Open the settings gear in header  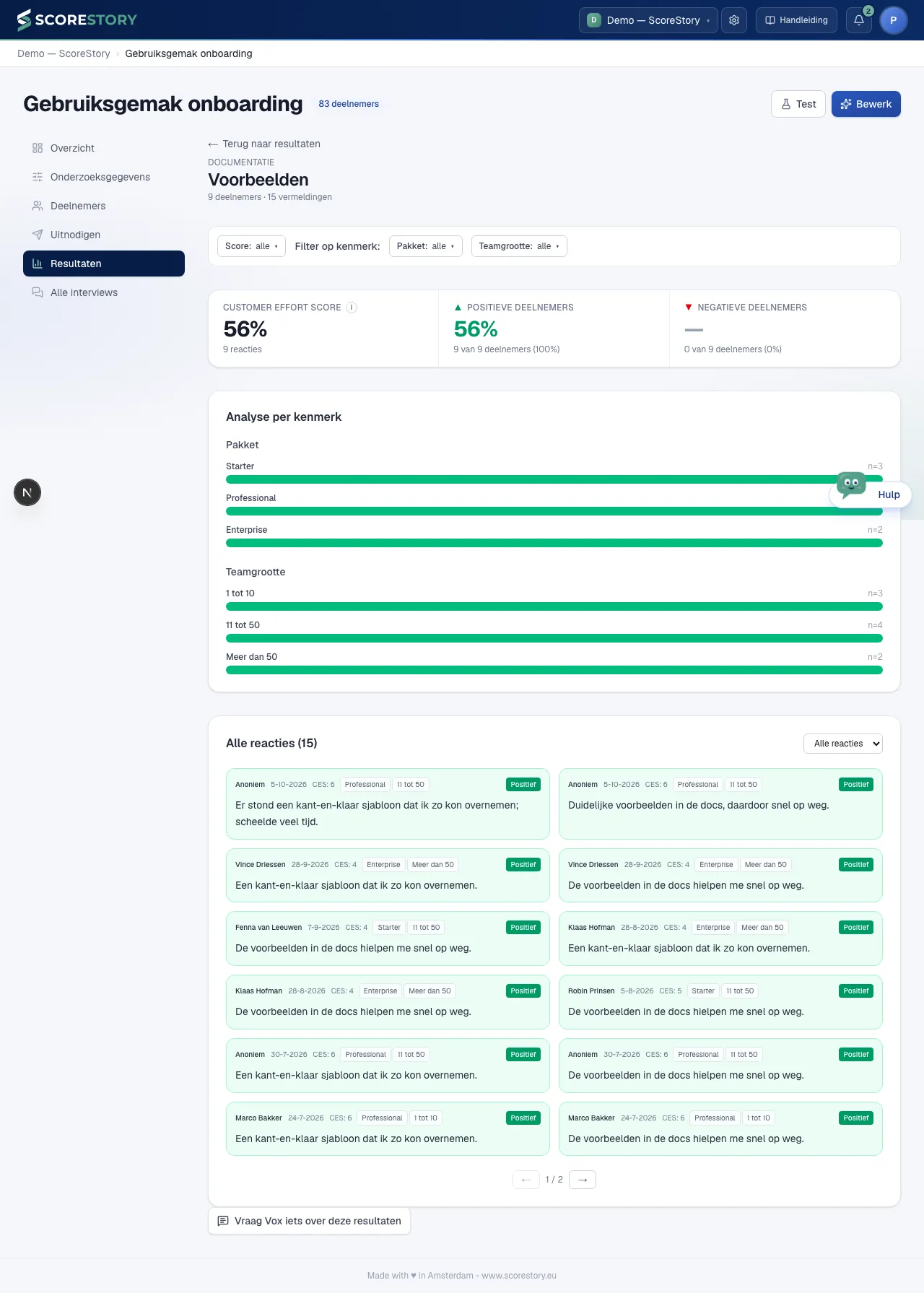734,20
